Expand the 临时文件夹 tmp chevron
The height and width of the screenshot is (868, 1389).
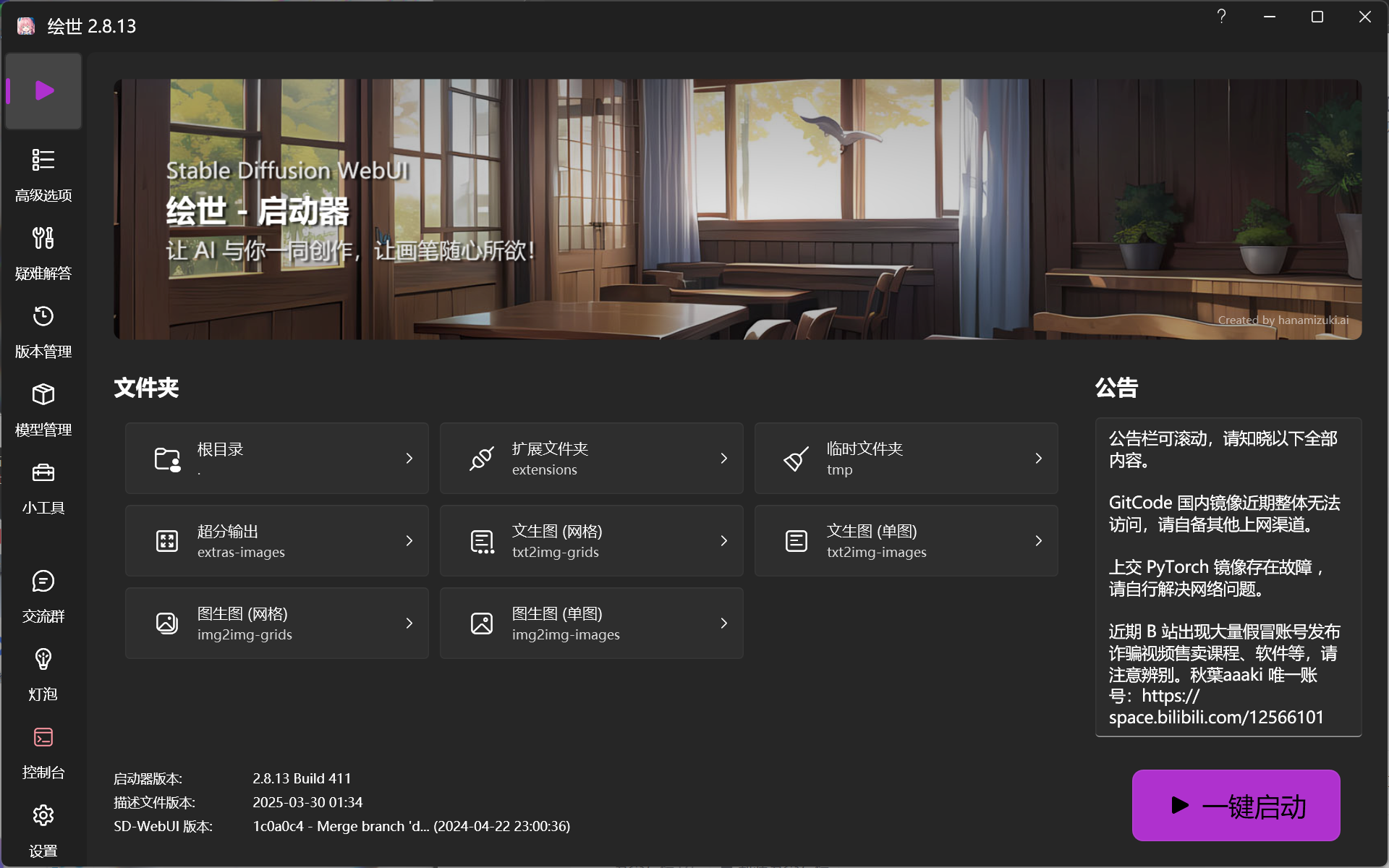(1038, 459)
